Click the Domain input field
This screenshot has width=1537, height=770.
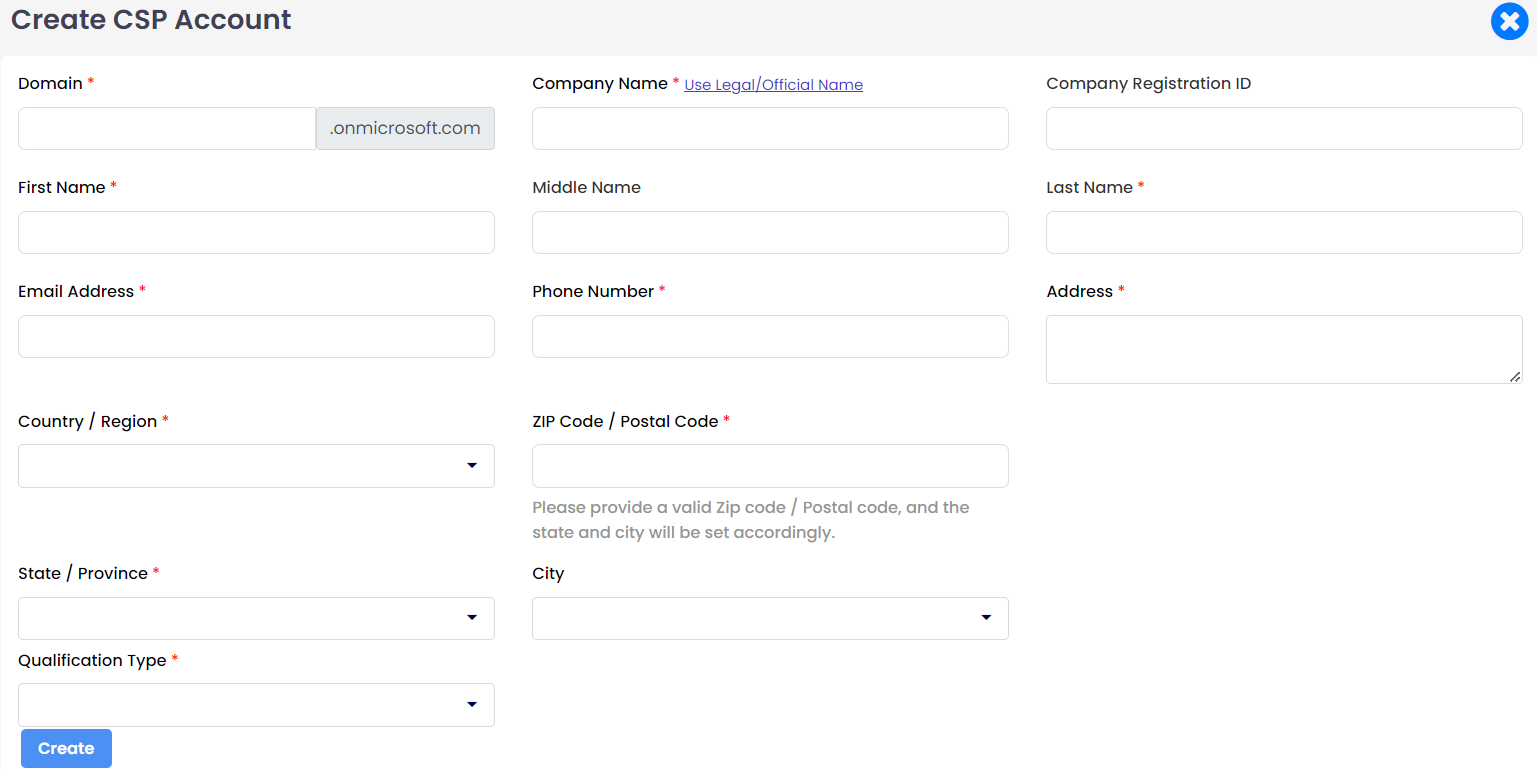[167, 129]
